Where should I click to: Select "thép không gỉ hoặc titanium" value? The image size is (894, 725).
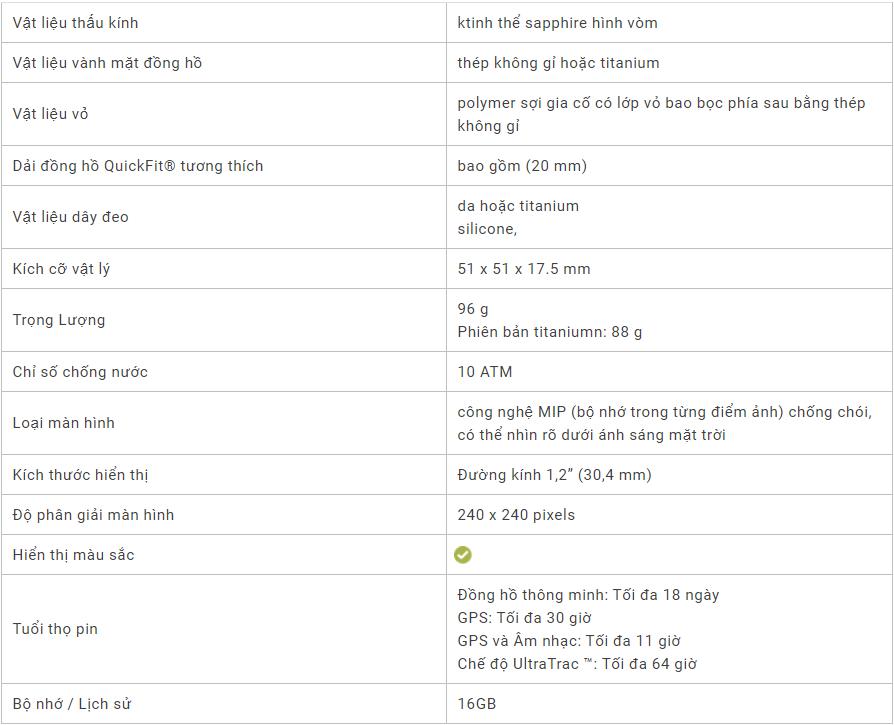click(x=558, y=63)
